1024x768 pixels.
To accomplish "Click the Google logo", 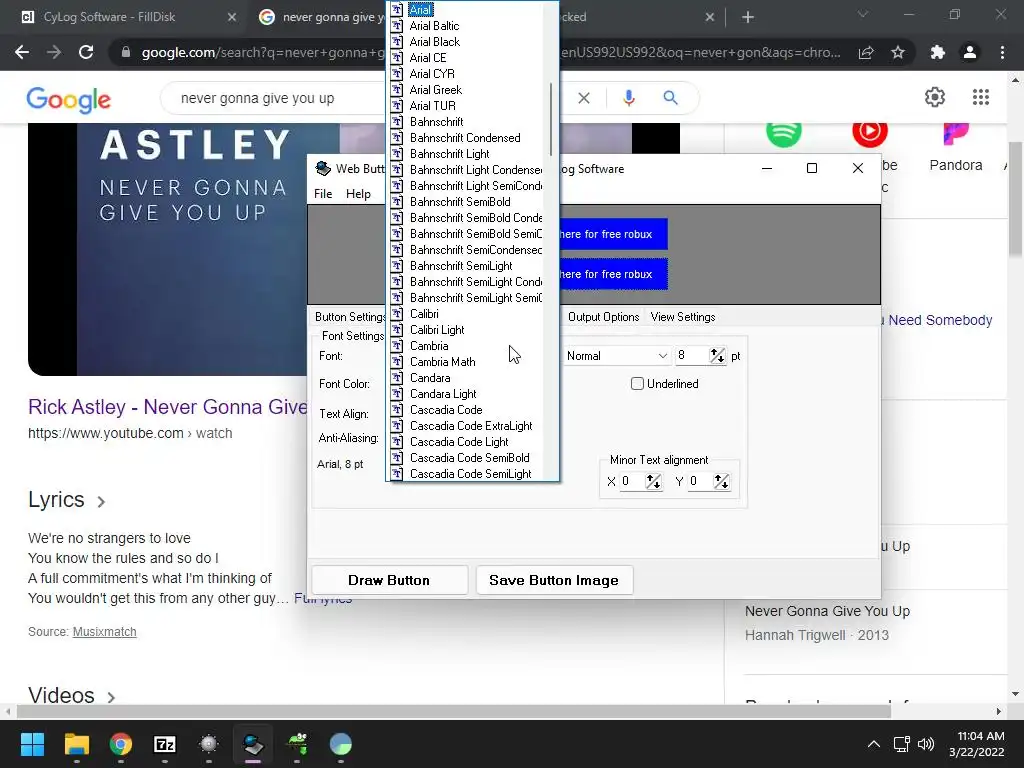I will (69, 99).
